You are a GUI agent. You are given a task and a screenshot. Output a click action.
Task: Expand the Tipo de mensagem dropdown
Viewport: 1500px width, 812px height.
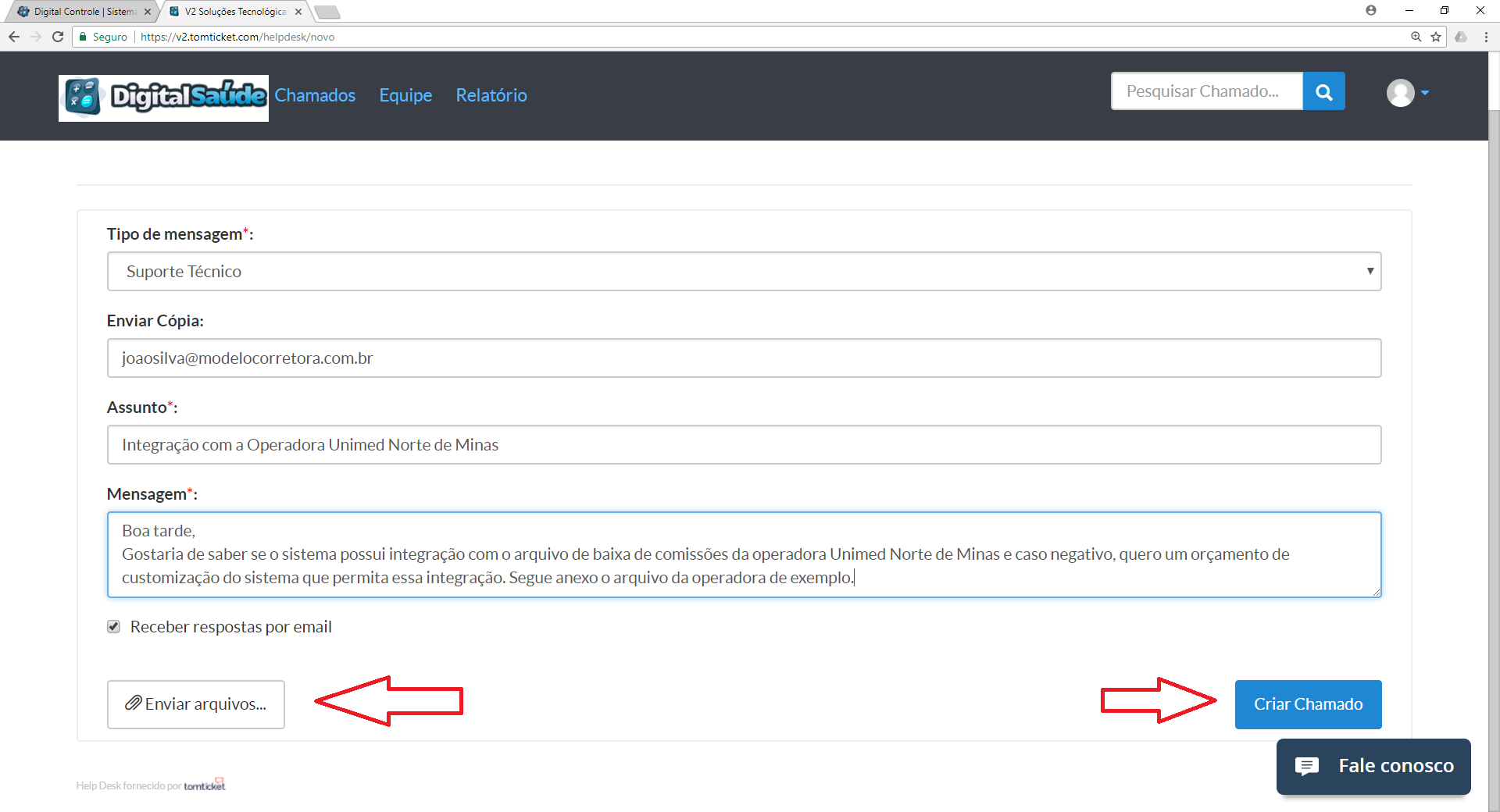[744, 272]
